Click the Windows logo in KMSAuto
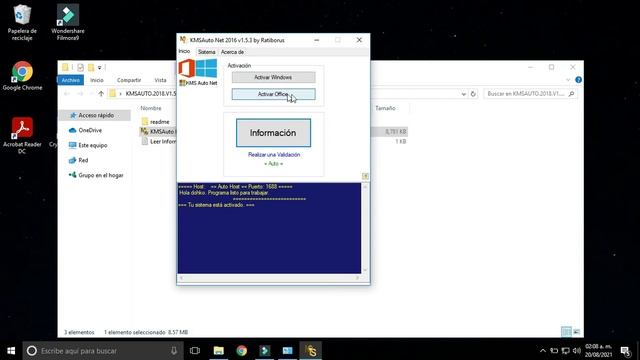 (207, 68)
